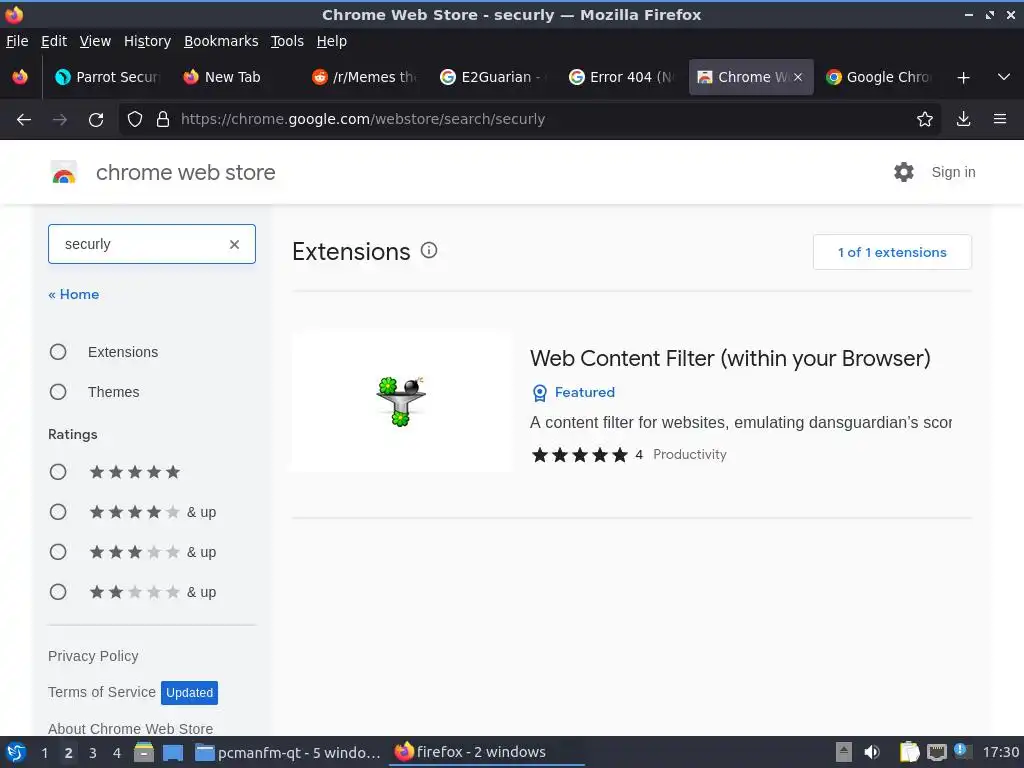The image size is (1024, 768).
Task: Open pcmanfm-qt windows taskbar group
Action: click(288, 752)
